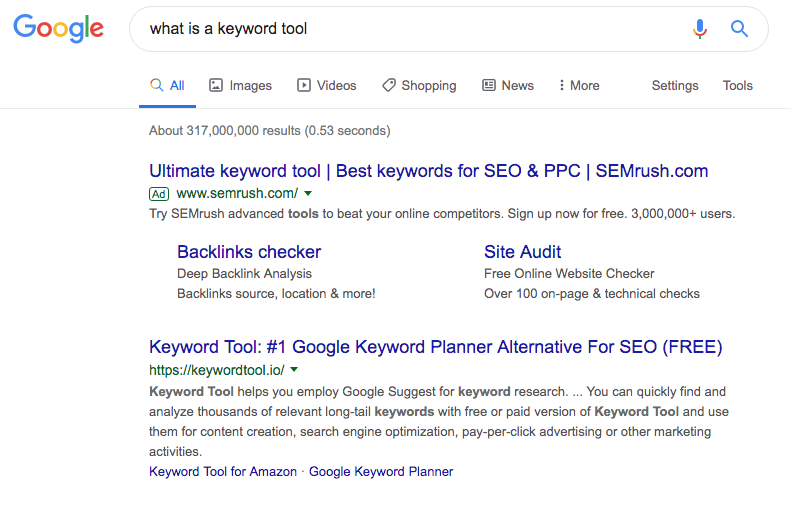Open the Backlinks checker sitelink
Screen dimensions: 791x505
(249, 252)
